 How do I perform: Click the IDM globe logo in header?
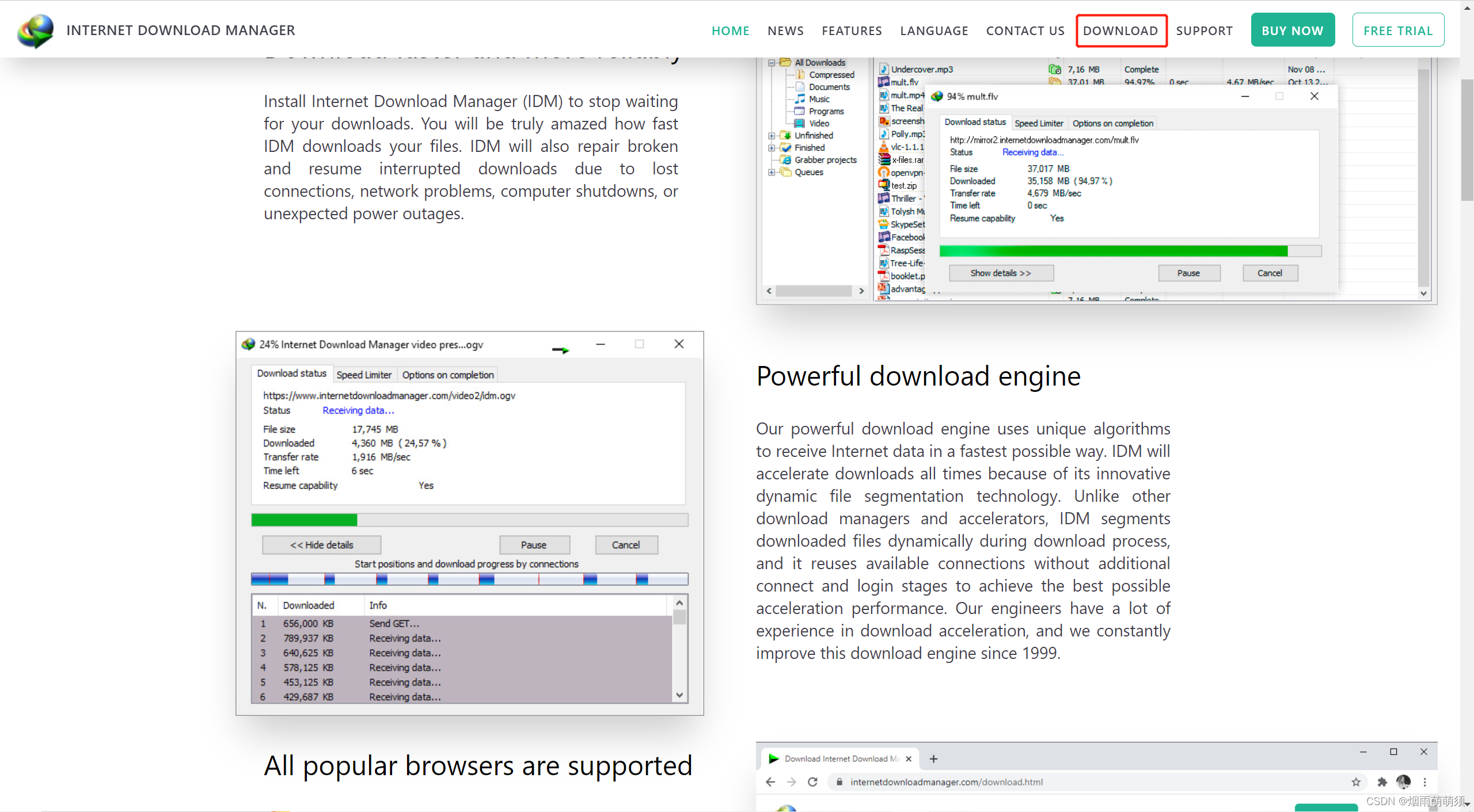36,31
